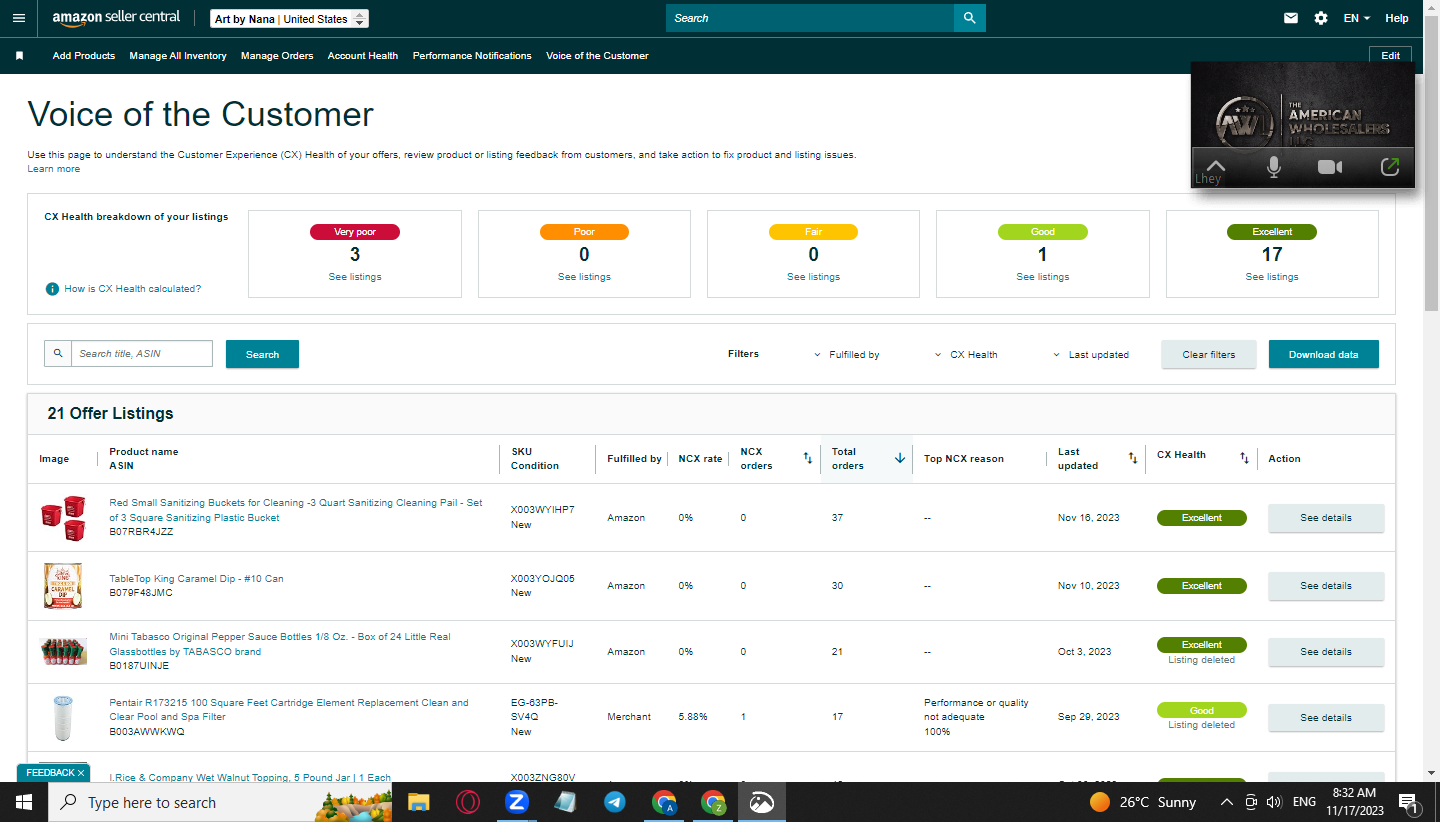1440x822 pixels.
Task: Go to Manage All Inventory
Action: point(178,56)
